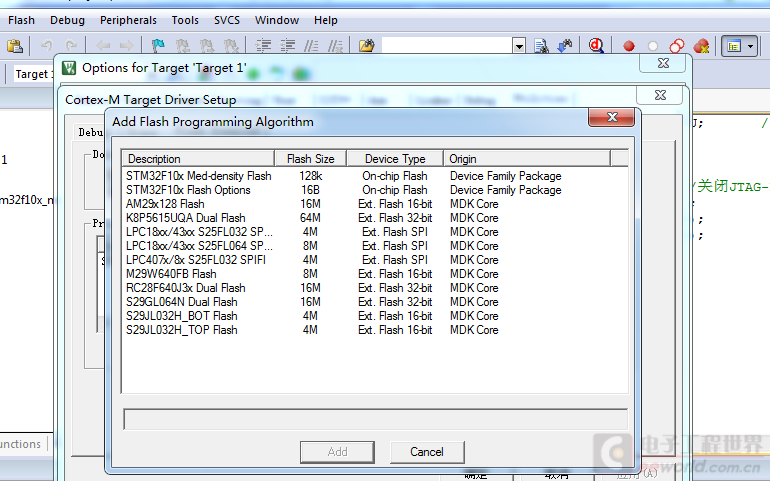Go to the next bookmark icon
This screenshot has height=481, width=770.
207,46
